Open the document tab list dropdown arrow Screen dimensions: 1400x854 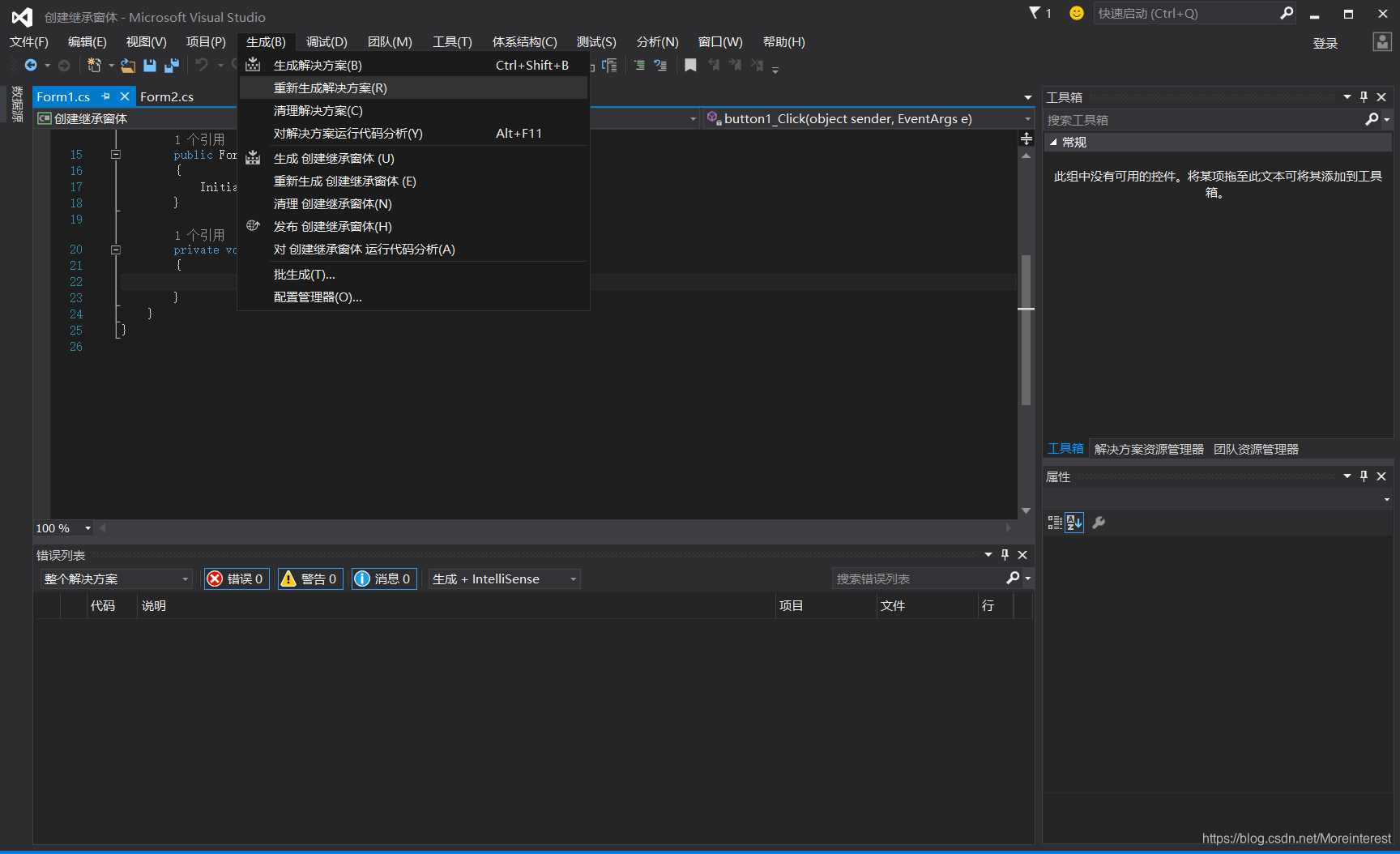pyautogui.click(x=1028, y=97)
